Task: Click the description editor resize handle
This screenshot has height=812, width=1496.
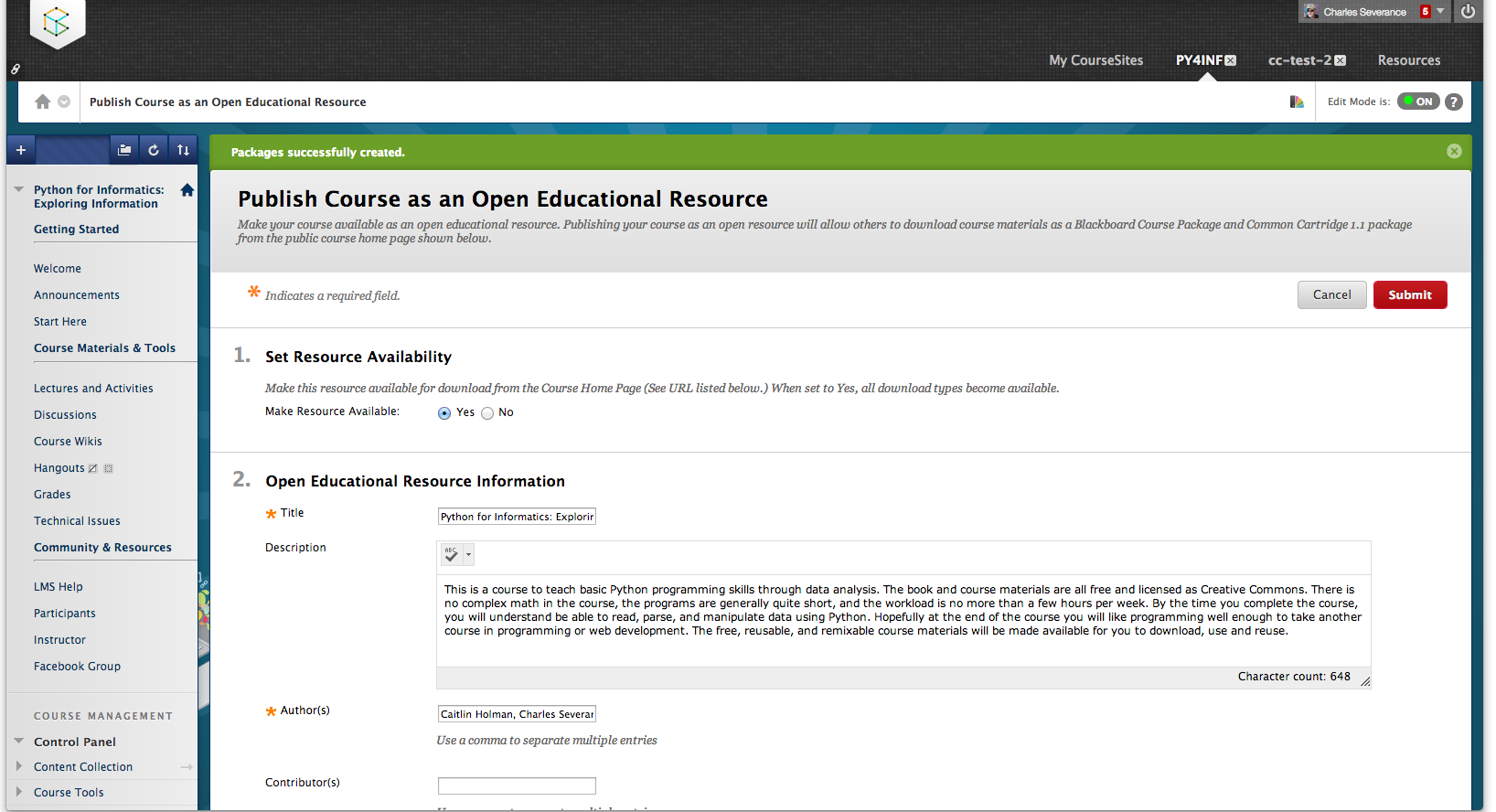Action: (x=1364, y=681)
